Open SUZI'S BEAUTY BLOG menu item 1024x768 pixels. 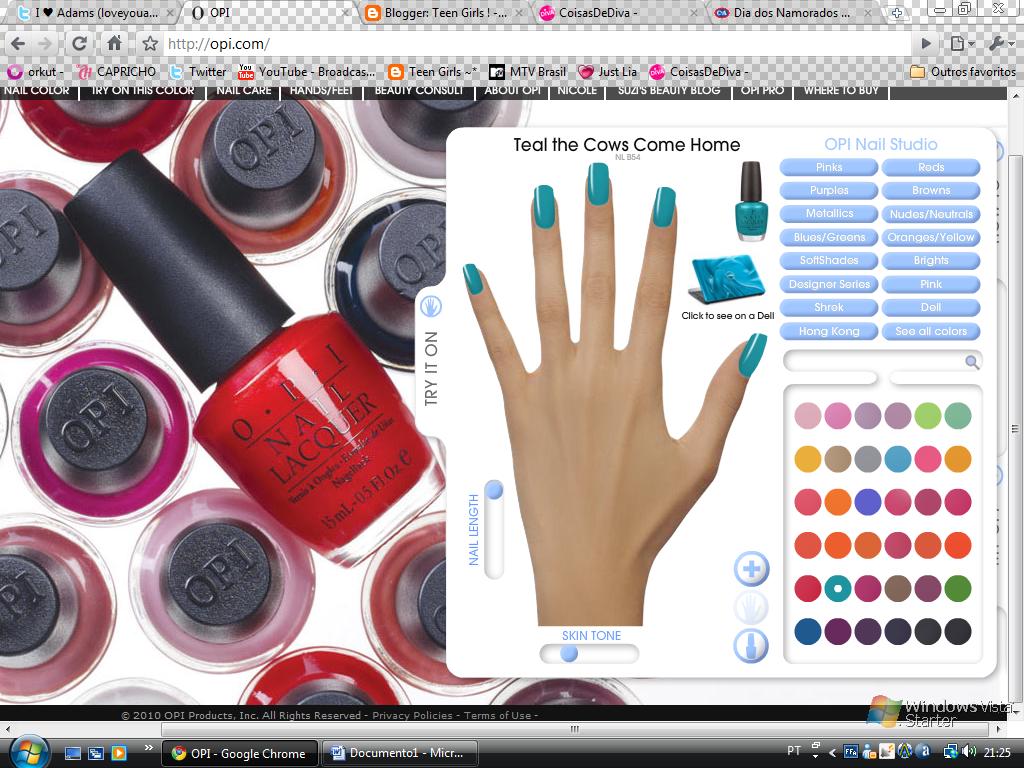[x=669, y=91]
